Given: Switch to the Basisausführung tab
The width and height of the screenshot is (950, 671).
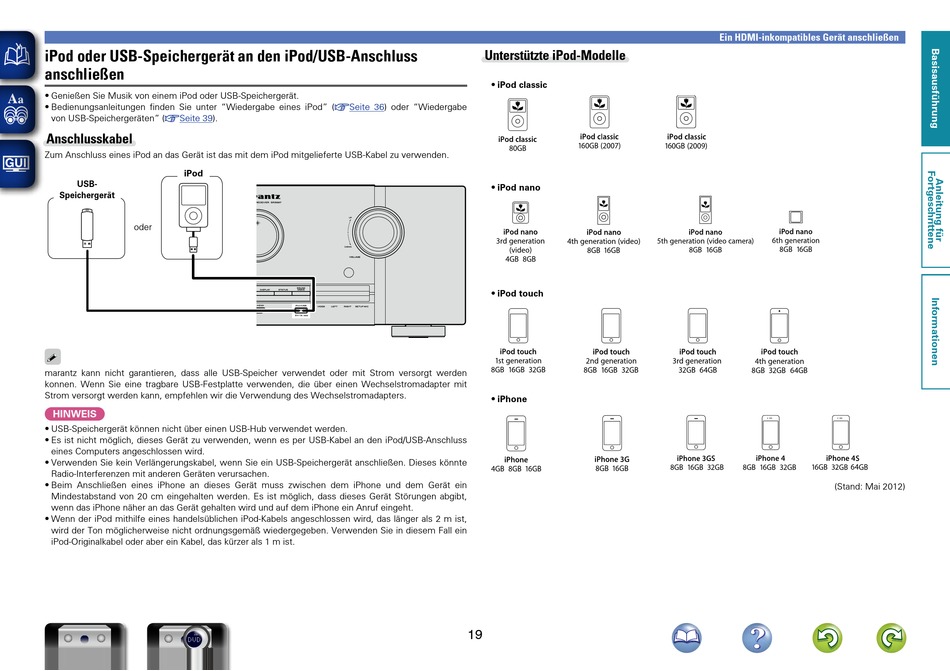Looking at the screenshot, I should pos(935,88).
